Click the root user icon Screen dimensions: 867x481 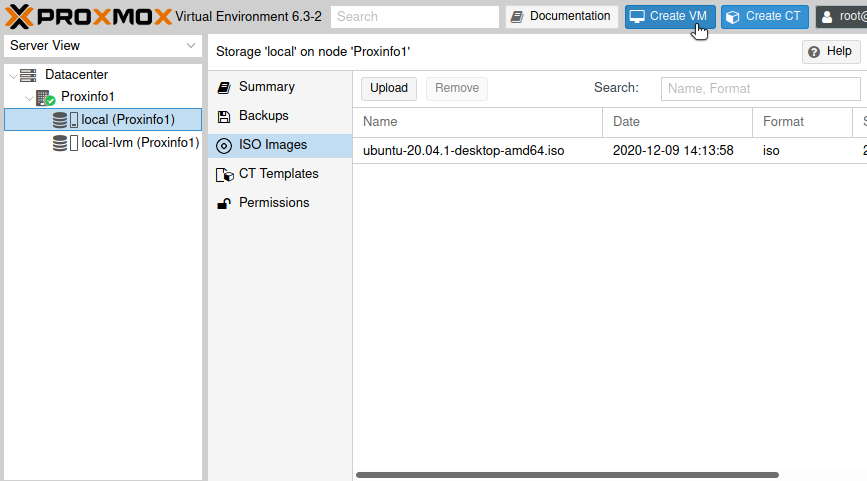coord(827,17)
